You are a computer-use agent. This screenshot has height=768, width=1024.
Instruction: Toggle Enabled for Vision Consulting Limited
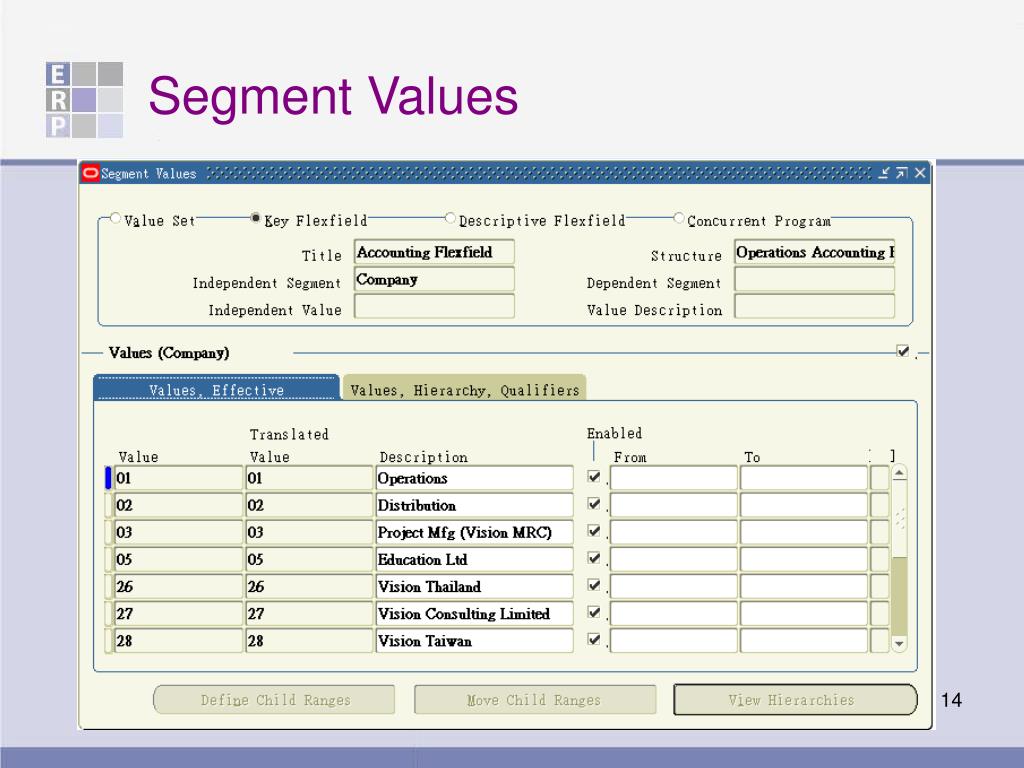tap(594, 612)
